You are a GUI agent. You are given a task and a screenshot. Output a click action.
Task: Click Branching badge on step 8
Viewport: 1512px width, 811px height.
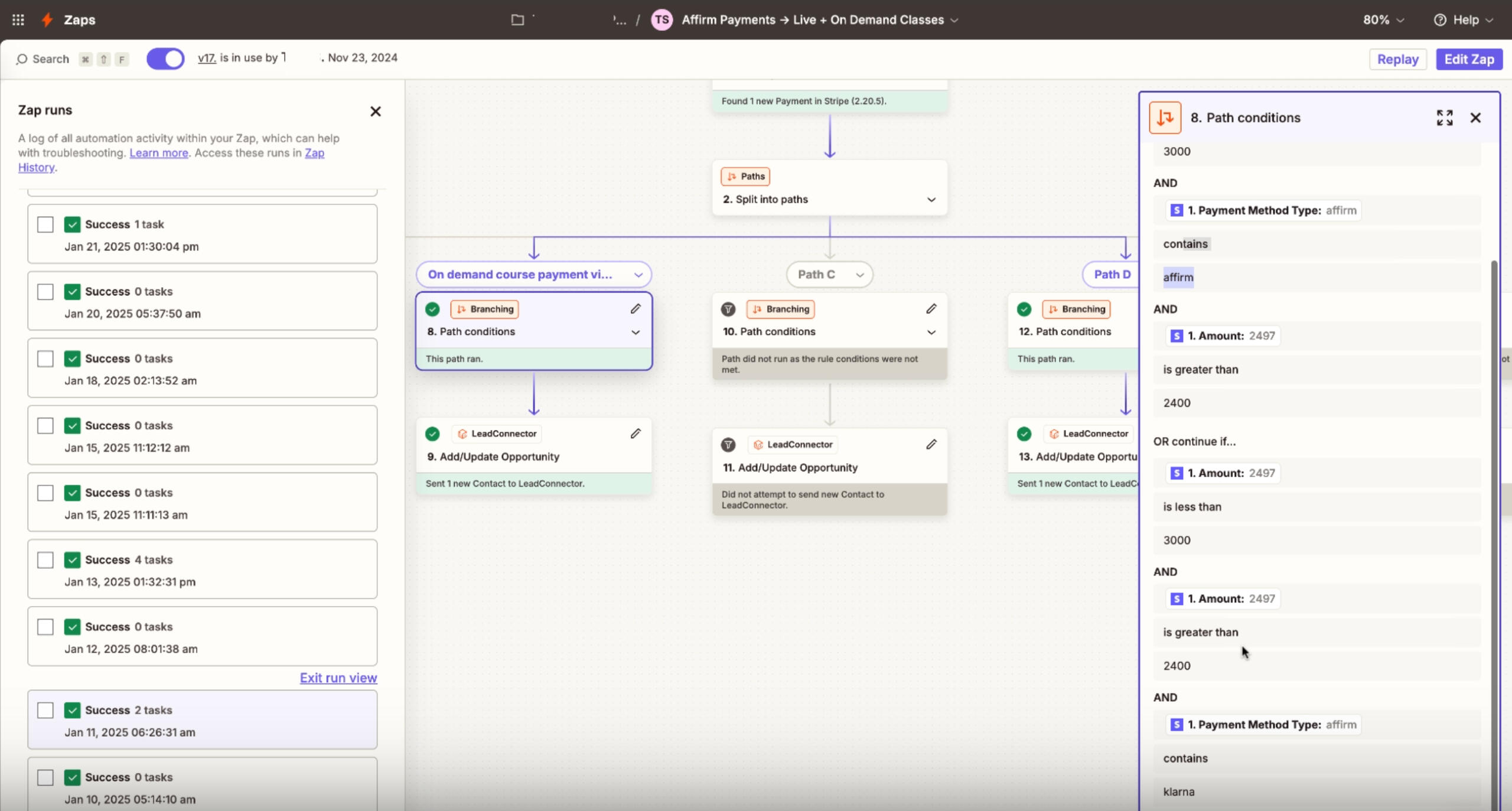click(484, 309)
